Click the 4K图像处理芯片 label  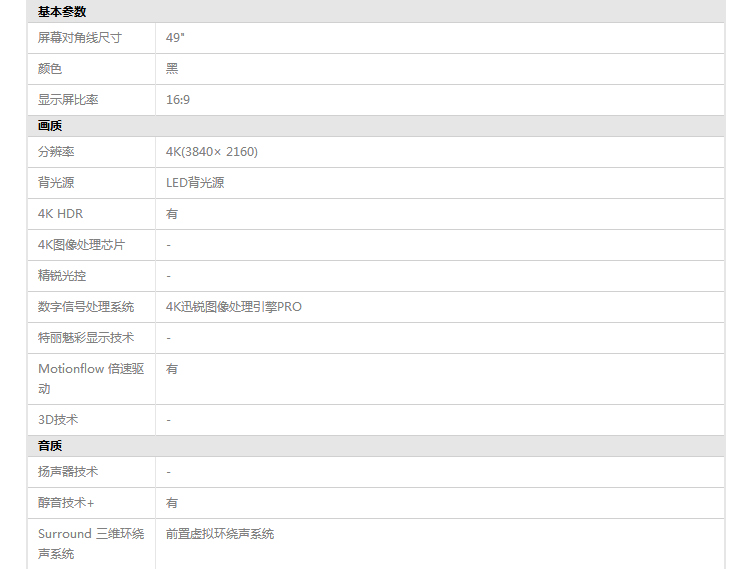click(x=82, y=245)
